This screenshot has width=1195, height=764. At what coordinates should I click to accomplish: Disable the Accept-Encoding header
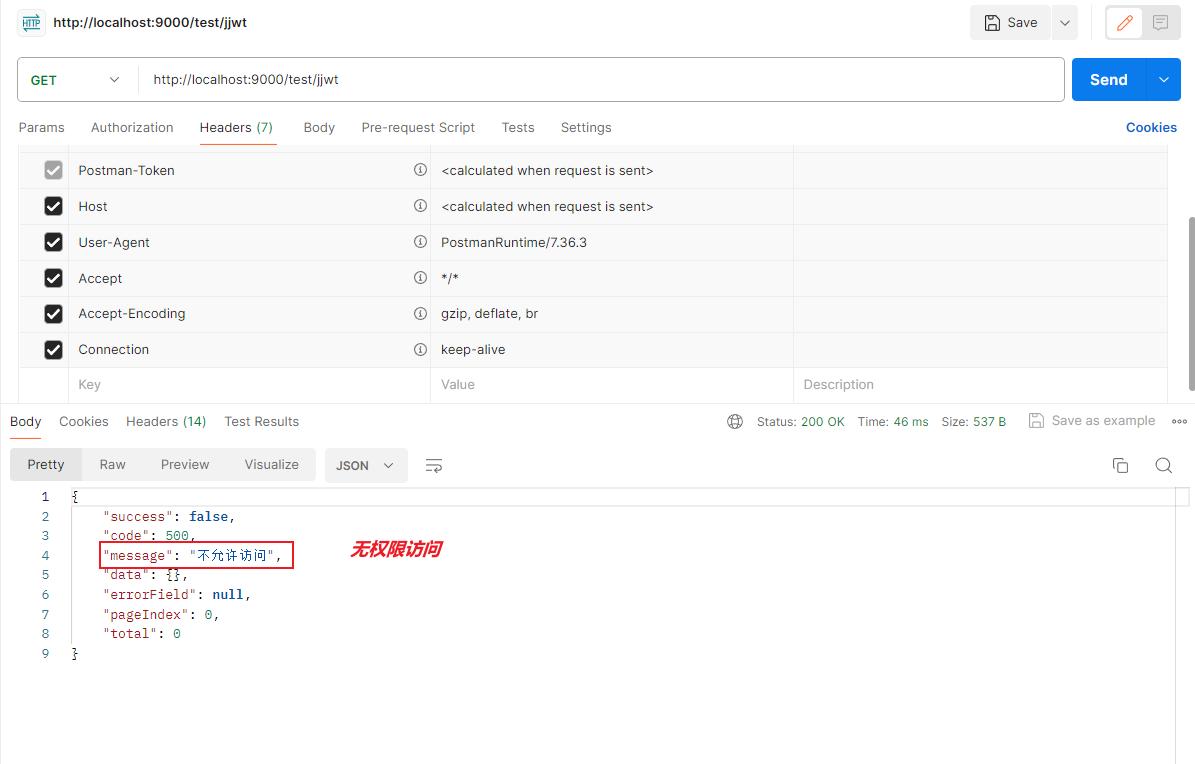[x=53, y=313]
